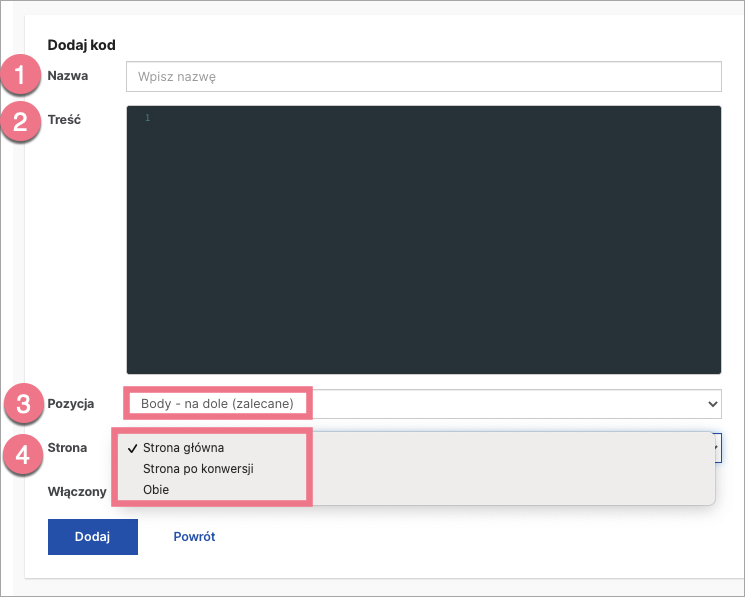Click the chevron arrow of the Pozycja select
This screenshot has height=597, width=745.
(x=712, y=404)
